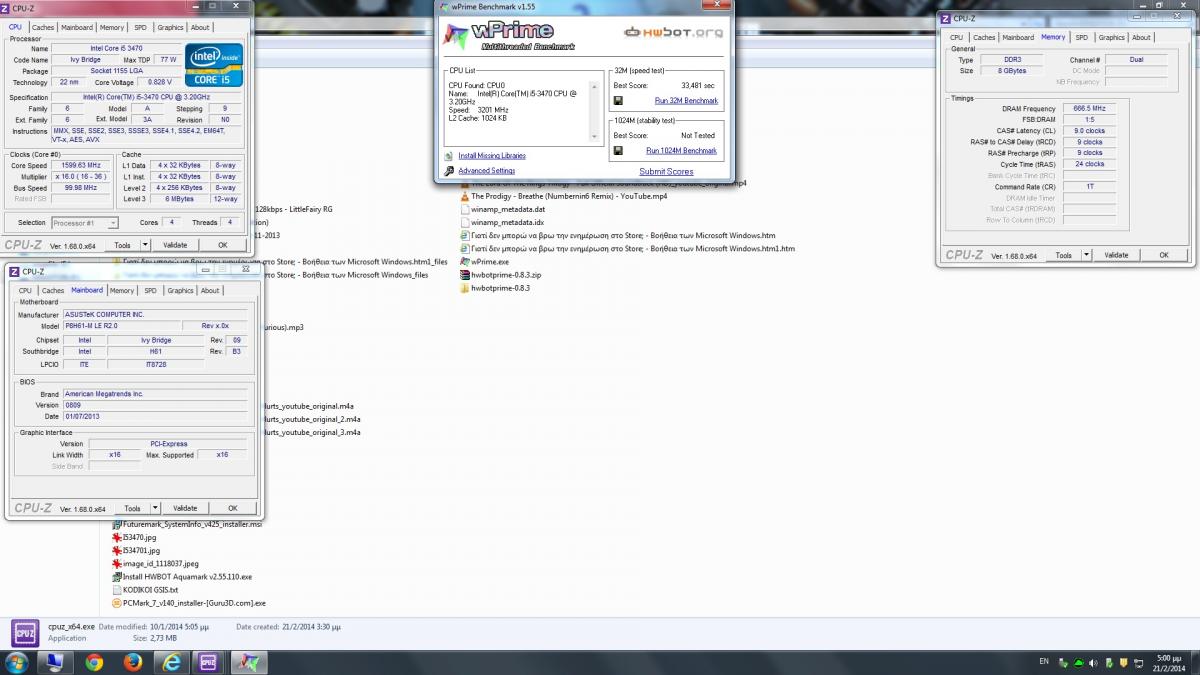Screen dimensions: 1200x675
Task: Click OK in the Memory CPU-Z window
Action: 1164,255
